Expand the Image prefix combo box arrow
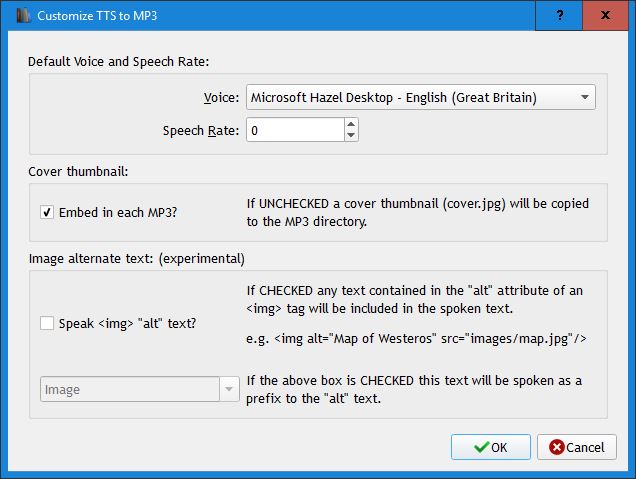The width and height of the screenshot is (636, 479). point(231,389)
